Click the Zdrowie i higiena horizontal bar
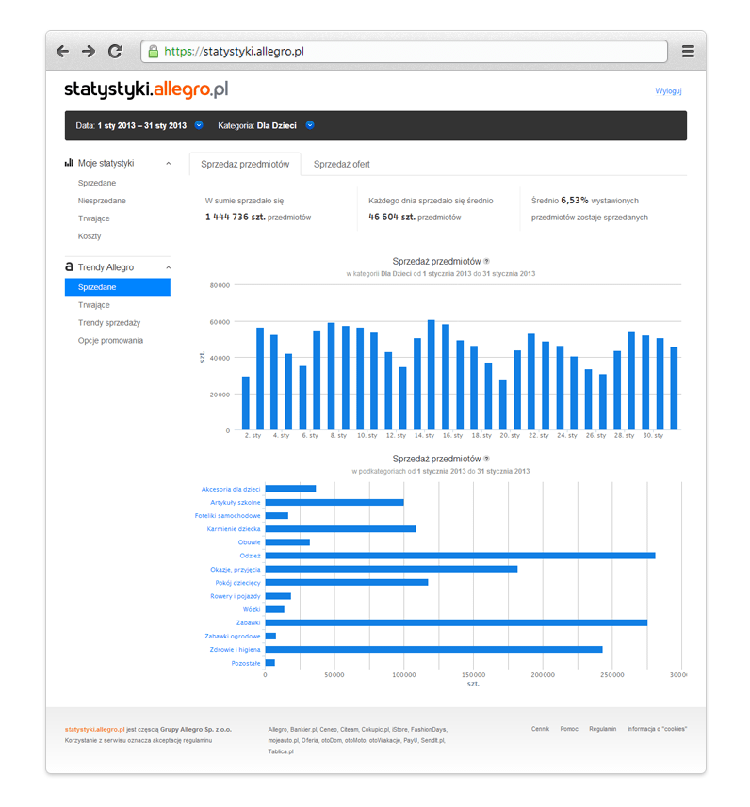 point(434,650)
